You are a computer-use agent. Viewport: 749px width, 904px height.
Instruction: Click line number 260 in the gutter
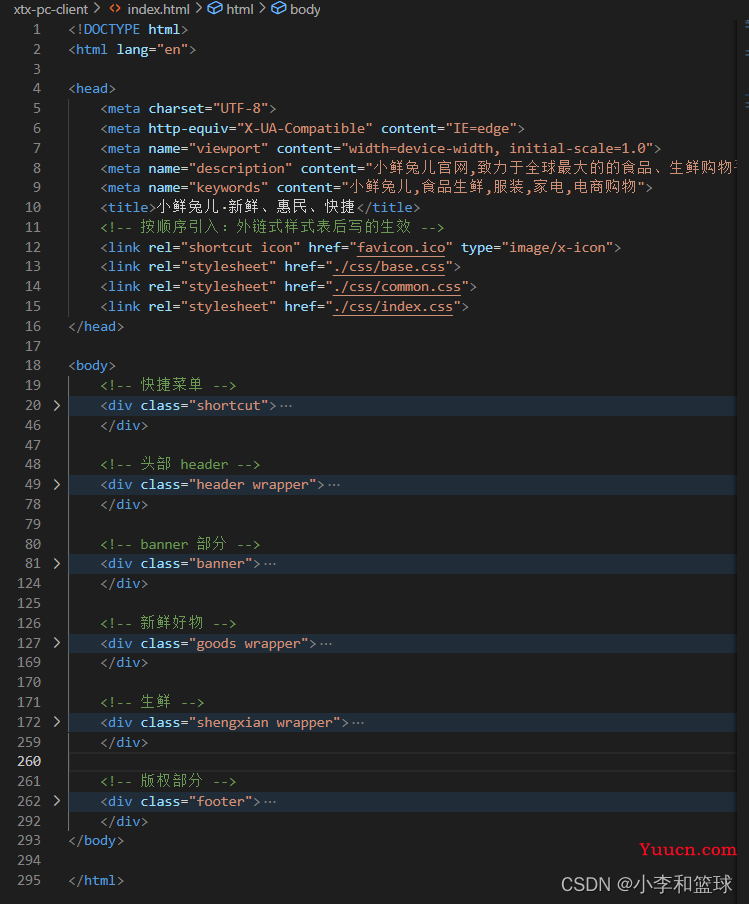click(29, 762)
